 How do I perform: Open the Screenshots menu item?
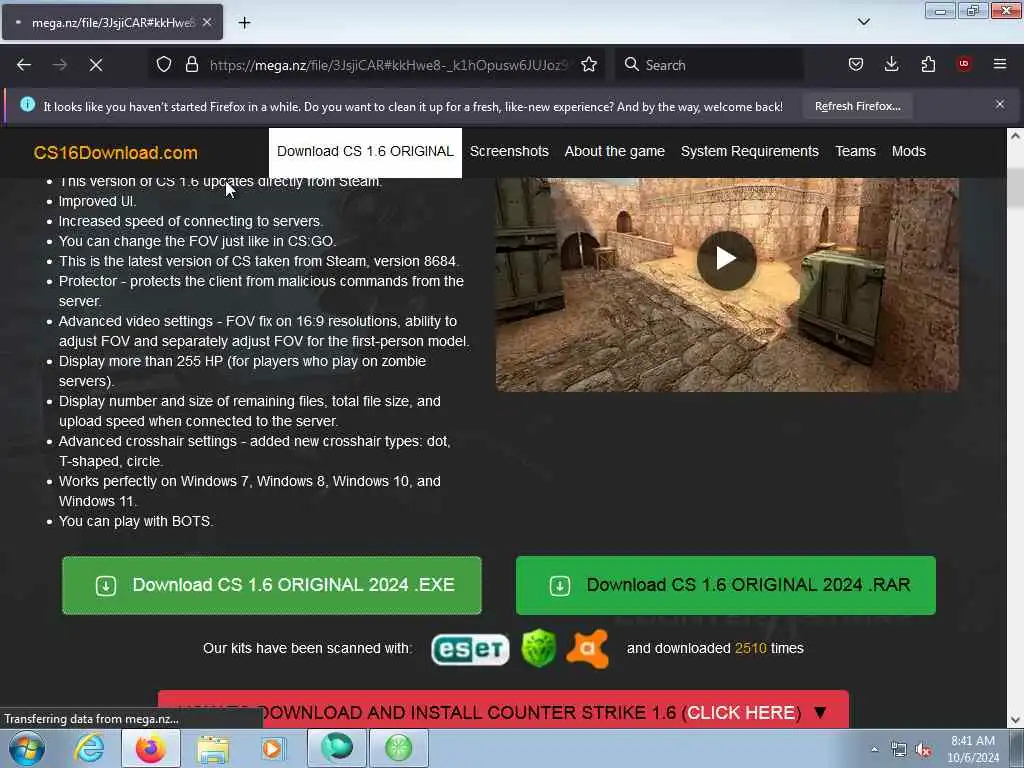[x=509, y=152]
